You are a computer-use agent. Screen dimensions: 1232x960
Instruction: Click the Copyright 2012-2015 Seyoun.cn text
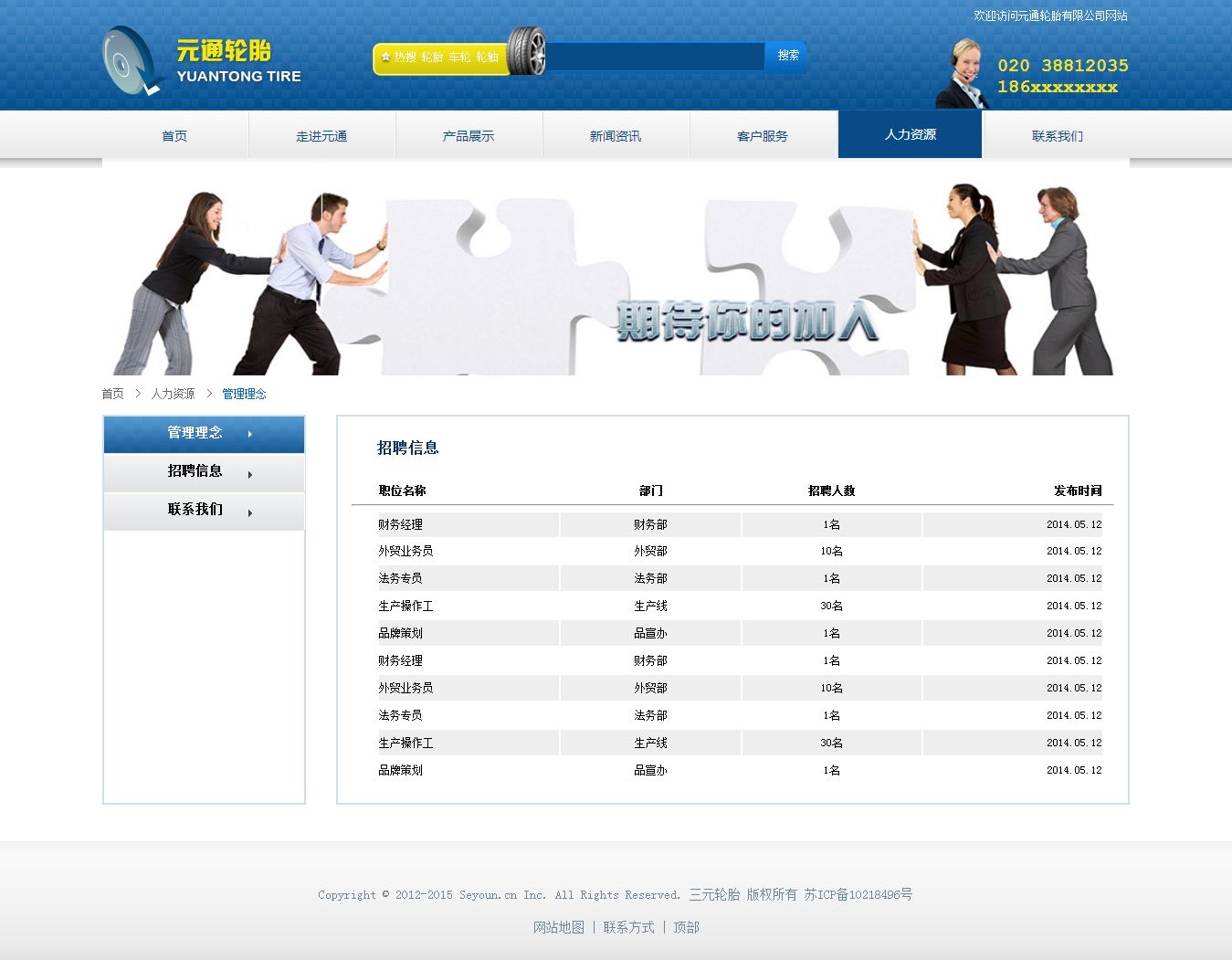499,895
